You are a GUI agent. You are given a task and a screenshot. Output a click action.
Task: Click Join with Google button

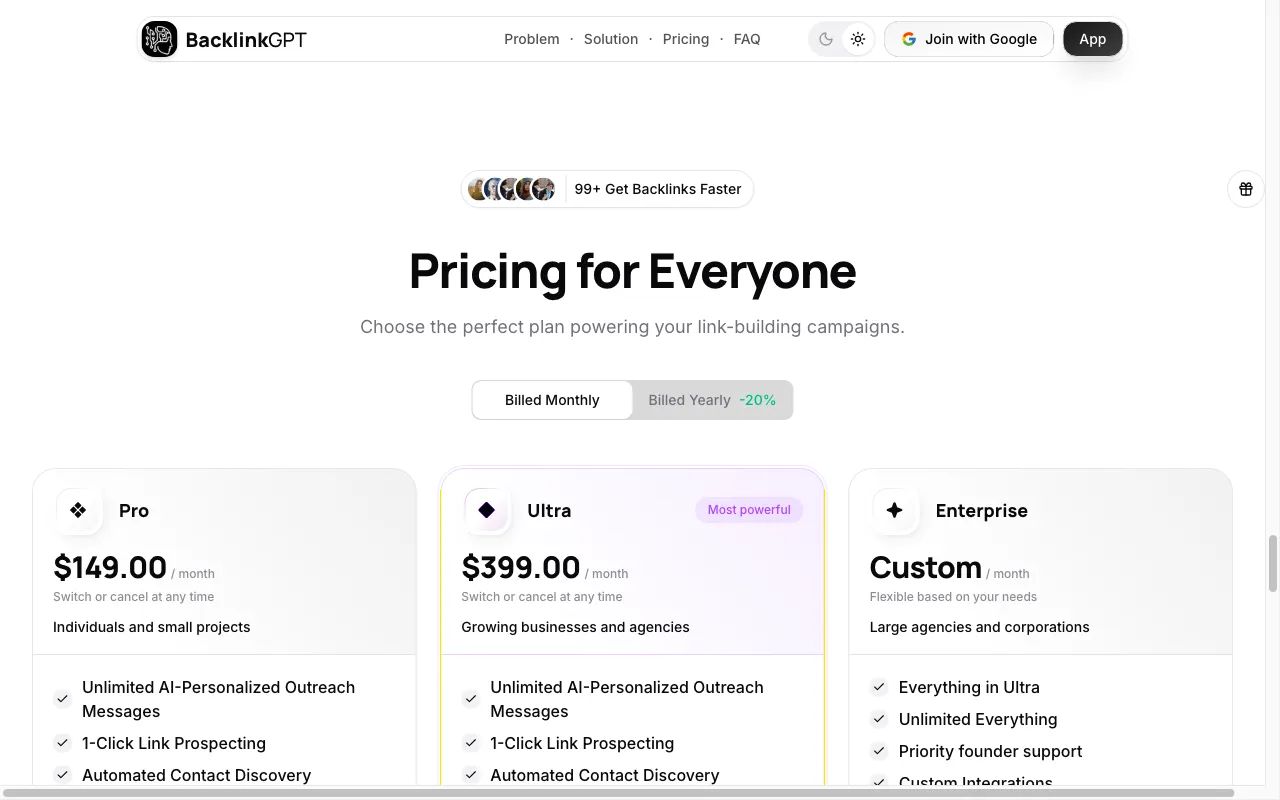[x=969, y=39]
